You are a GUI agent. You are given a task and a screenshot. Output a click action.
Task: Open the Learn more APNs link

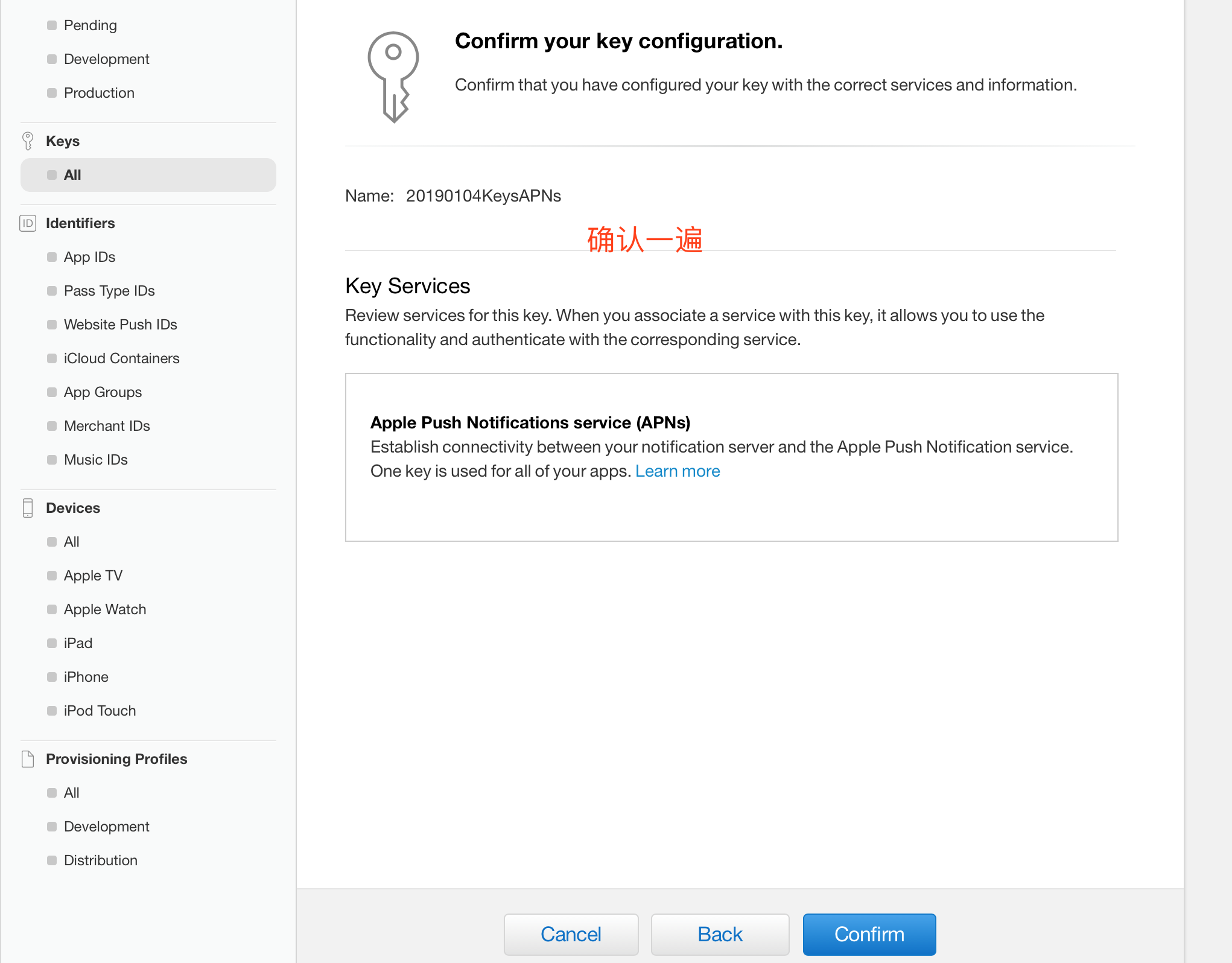click(x=678, y=471)
